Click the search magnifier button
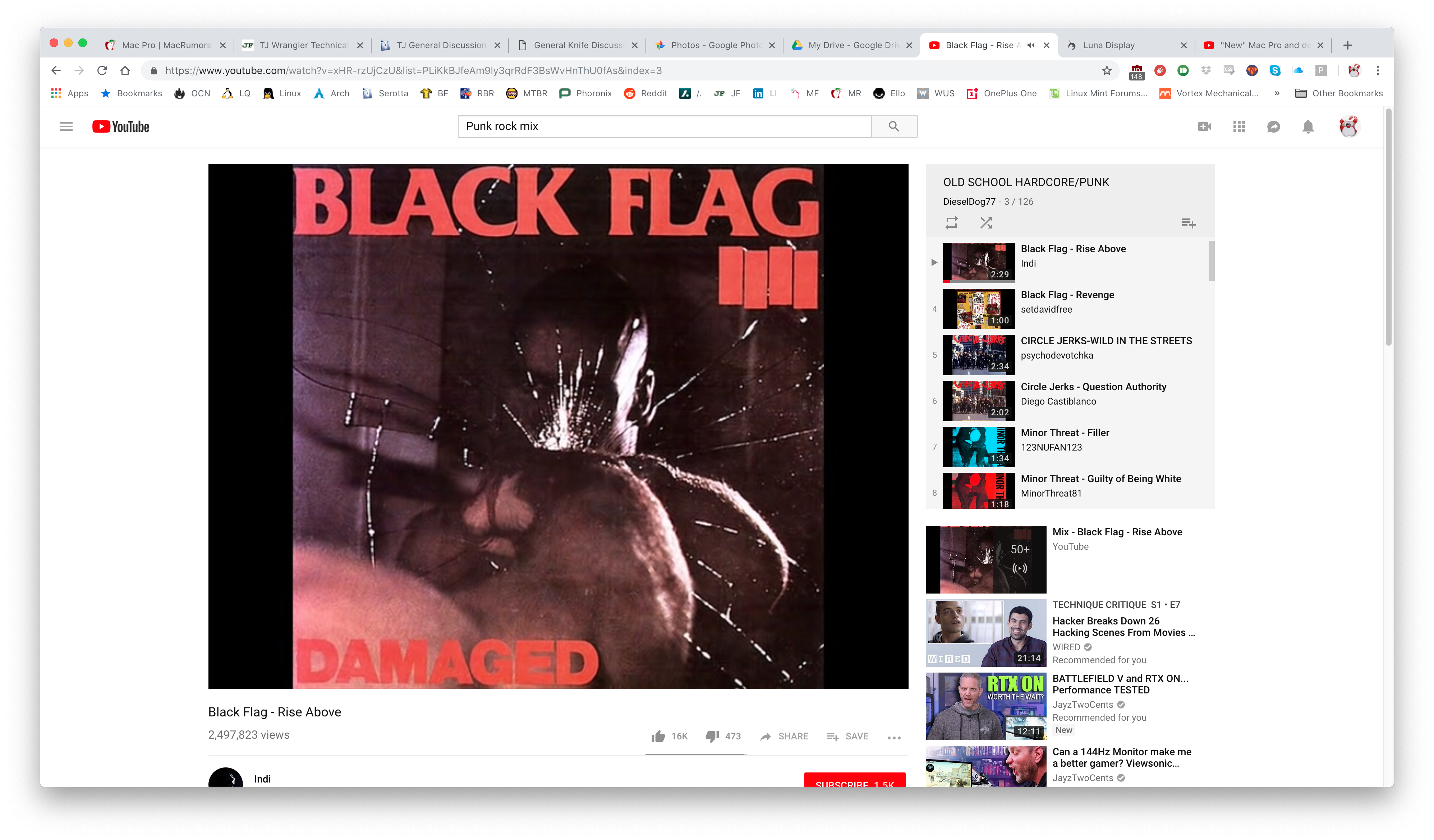 (893, 126)
